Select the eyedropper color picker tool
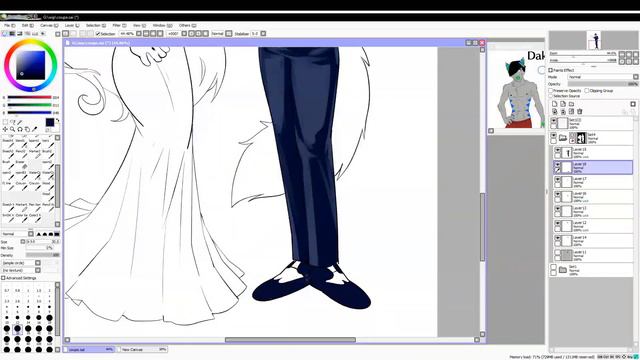Viewport: 640px width, 360px height. click(x=34, y=129)
